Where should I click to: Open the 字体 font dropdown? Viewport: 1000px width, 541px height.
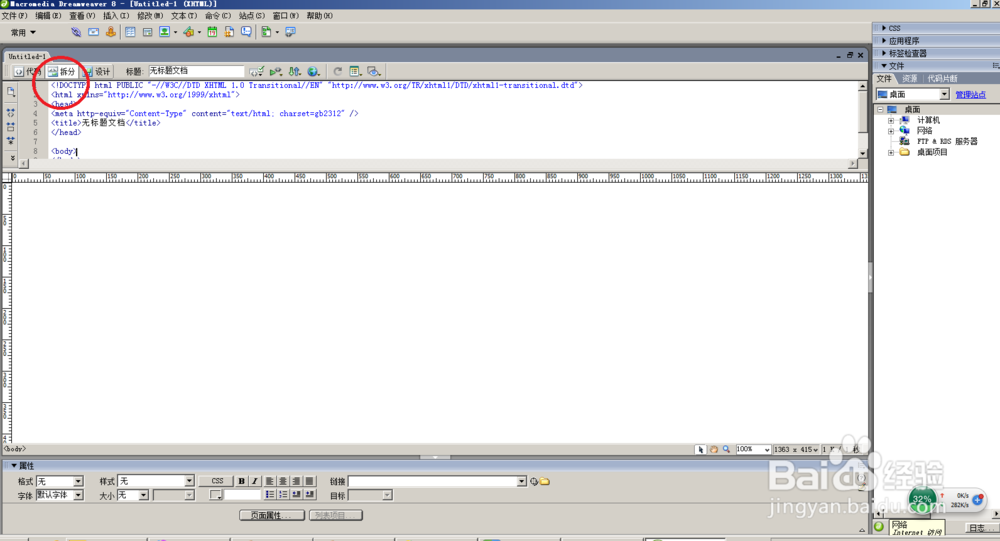(78, 495)
